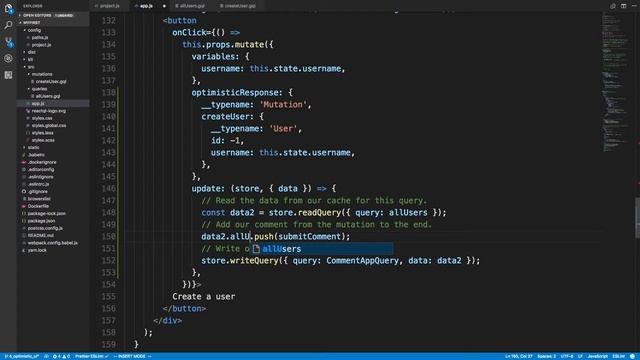Click Prettier ESLint status bar item
This screenshot has height=360, width=640.
click(x=92, y=356)
